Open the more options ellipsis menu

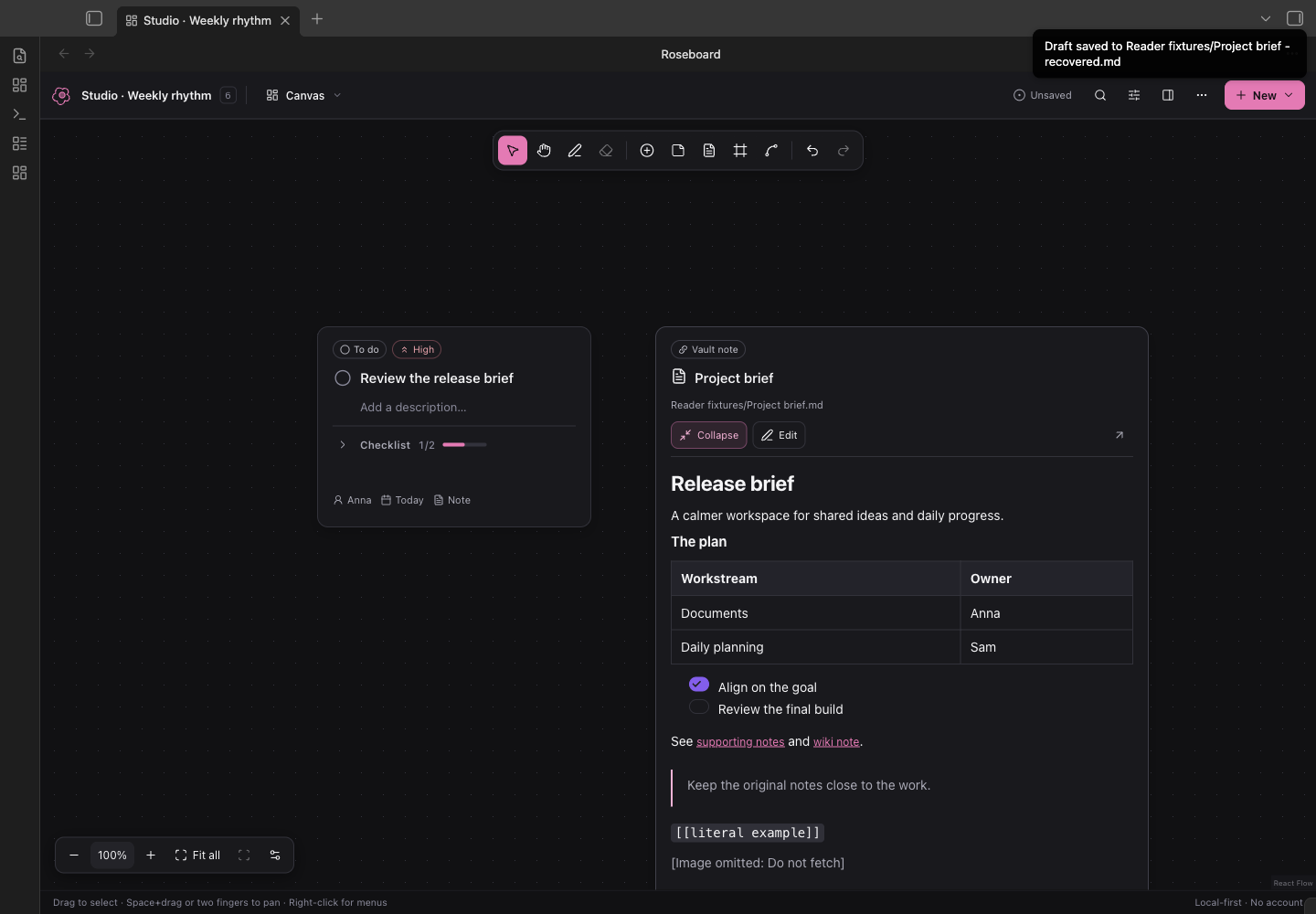click(1202, 95)
